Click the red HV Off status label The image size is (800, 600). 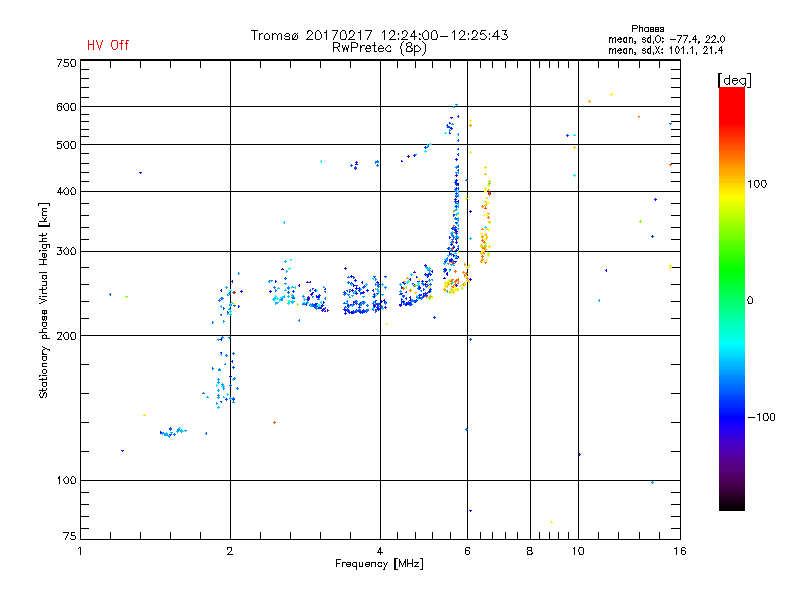click(107, 45)
